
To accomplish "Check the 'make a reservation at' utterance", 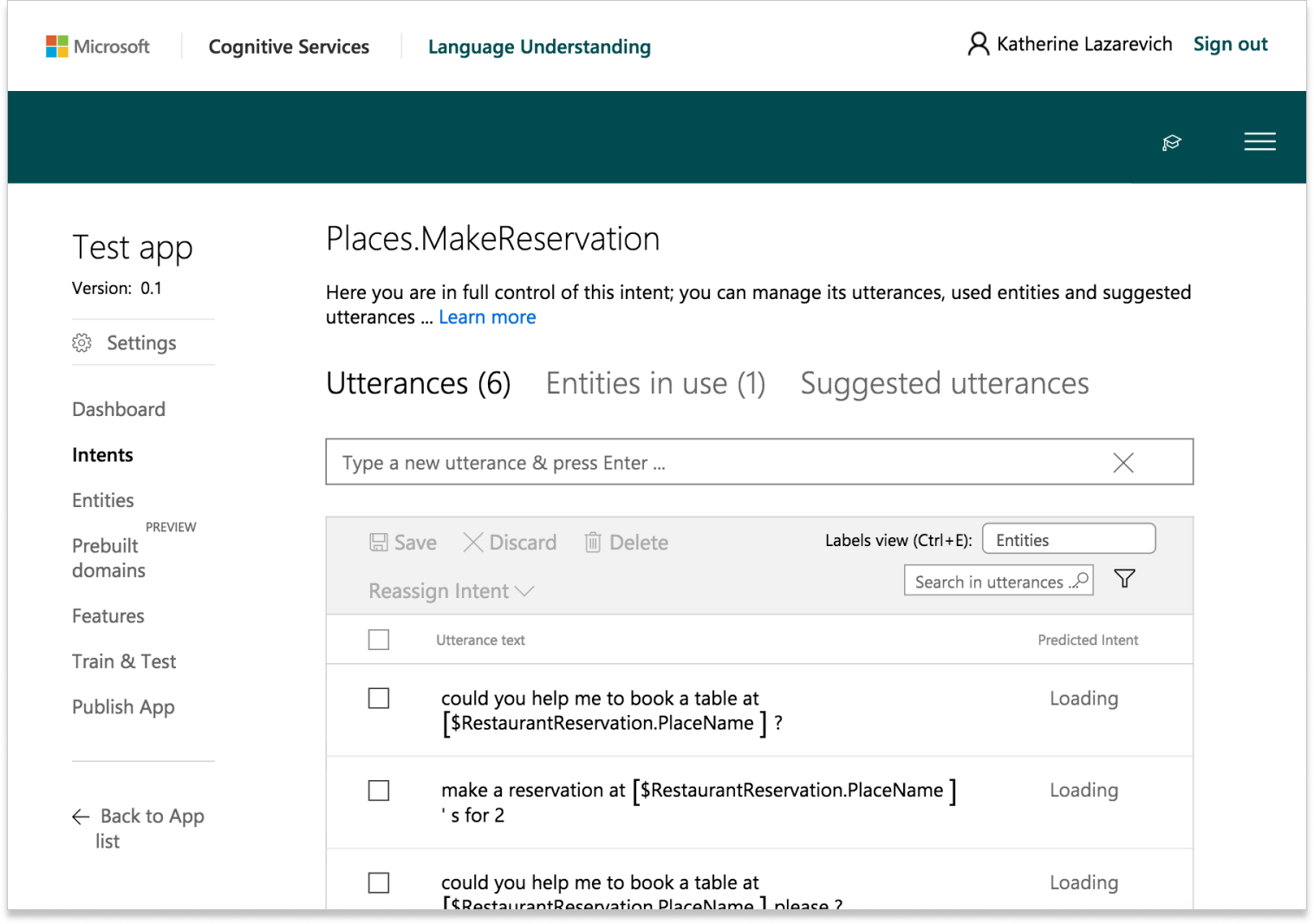I will click(379, 791).
